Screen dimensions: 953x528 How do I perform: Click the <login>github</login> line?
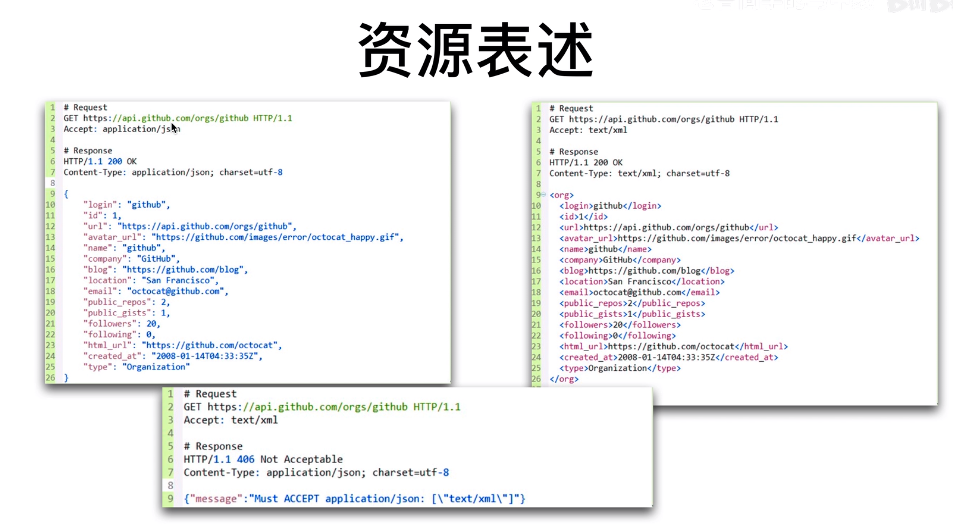point(610,206)
